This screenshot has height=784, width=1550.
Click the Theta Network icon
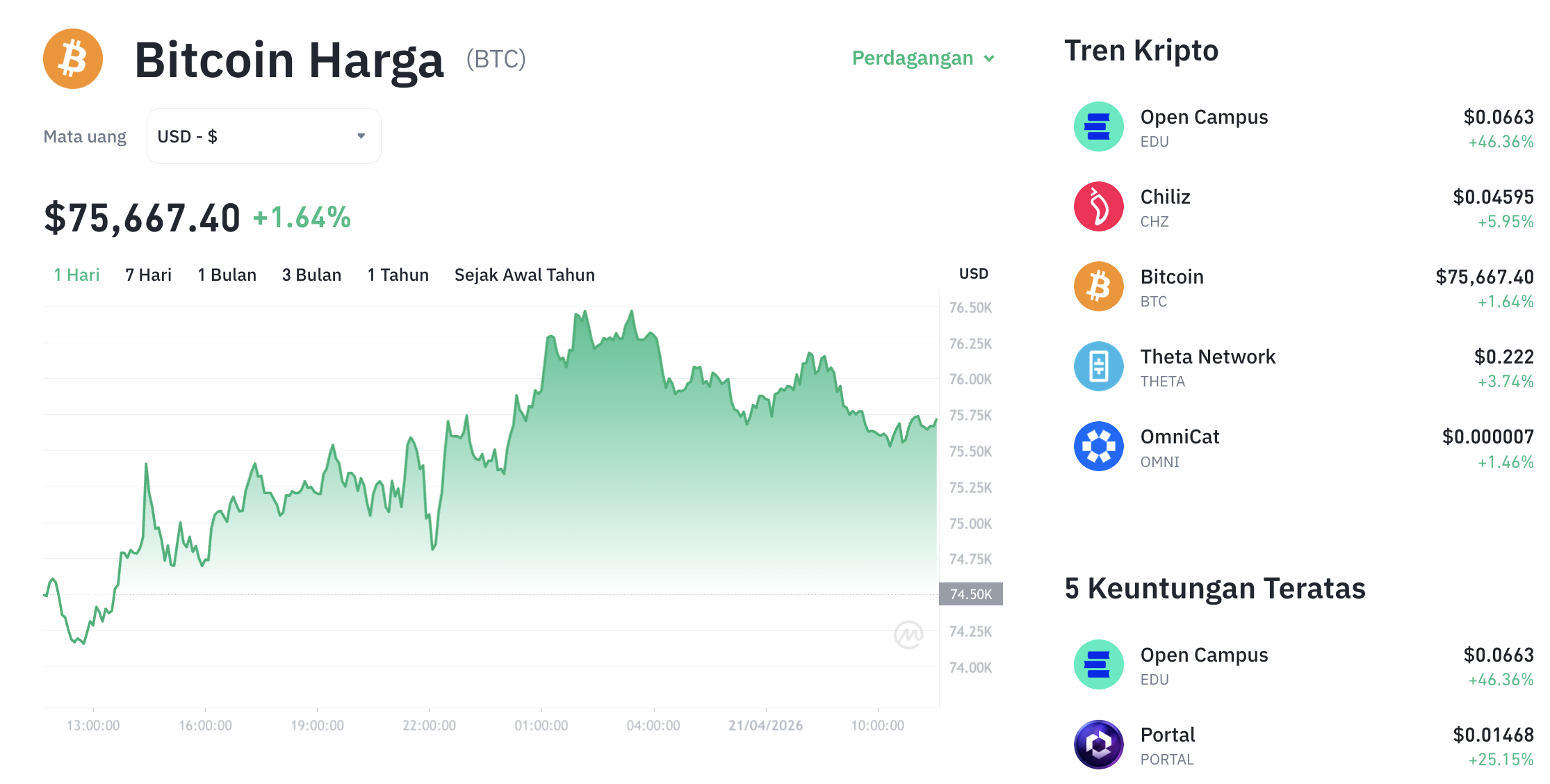click(1098, 366)
